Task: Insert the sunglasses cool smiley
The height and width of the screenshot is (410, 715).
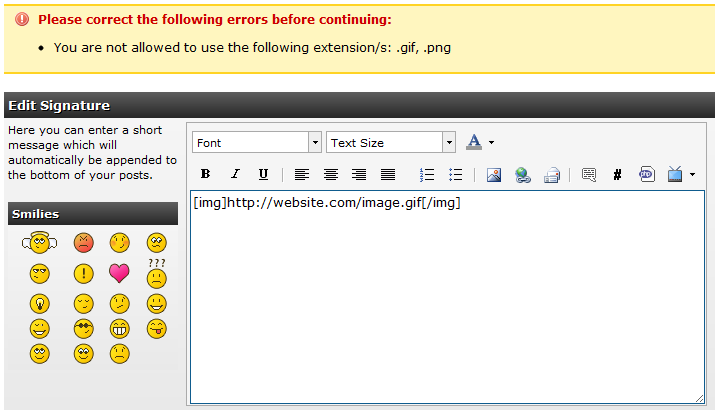Action: click(83, 329)
